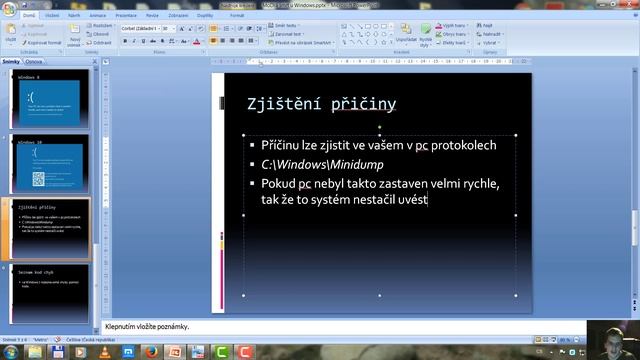Toggle Italic formatting
The height and width of the screenshot is (360, 640).
click(134, 41)
